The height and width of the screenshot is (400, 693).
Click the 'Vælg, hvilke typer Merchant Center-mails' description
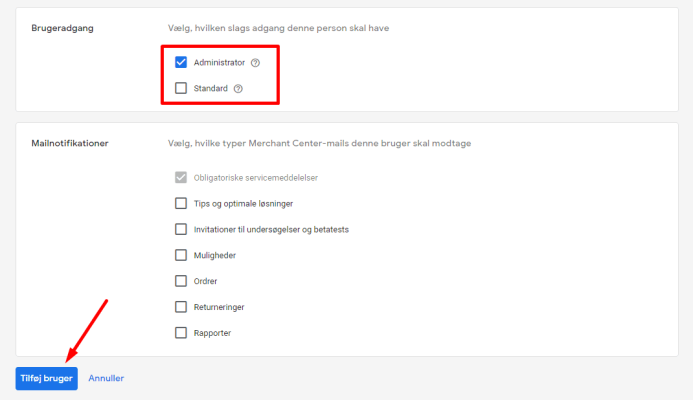point(319,143)
